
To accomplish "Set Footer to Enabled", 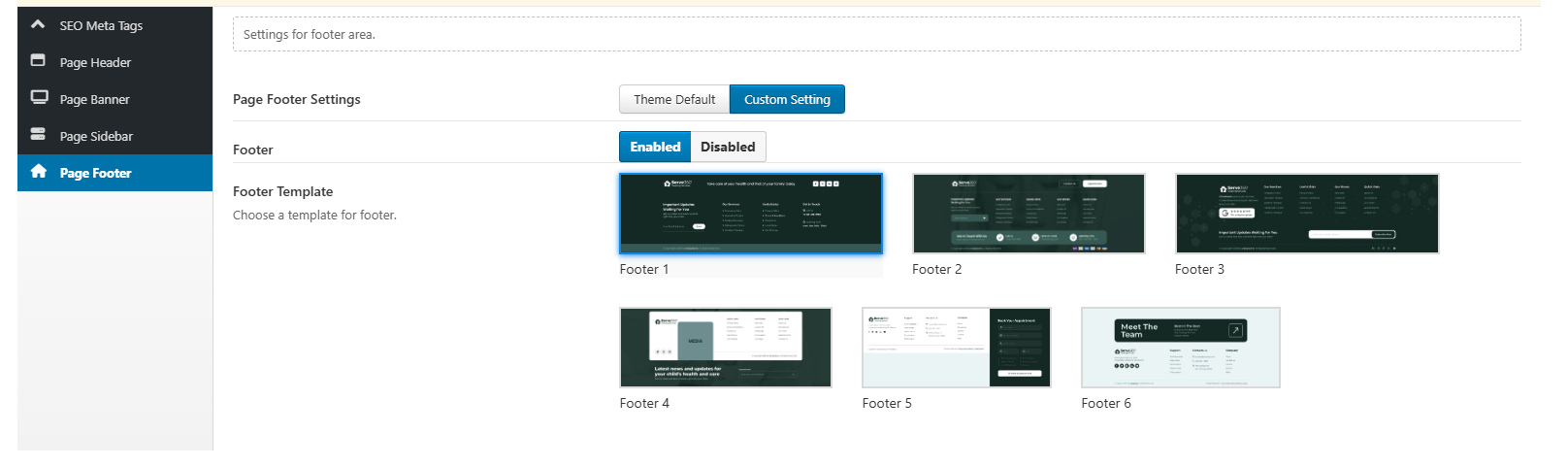I will click(655, 147).
